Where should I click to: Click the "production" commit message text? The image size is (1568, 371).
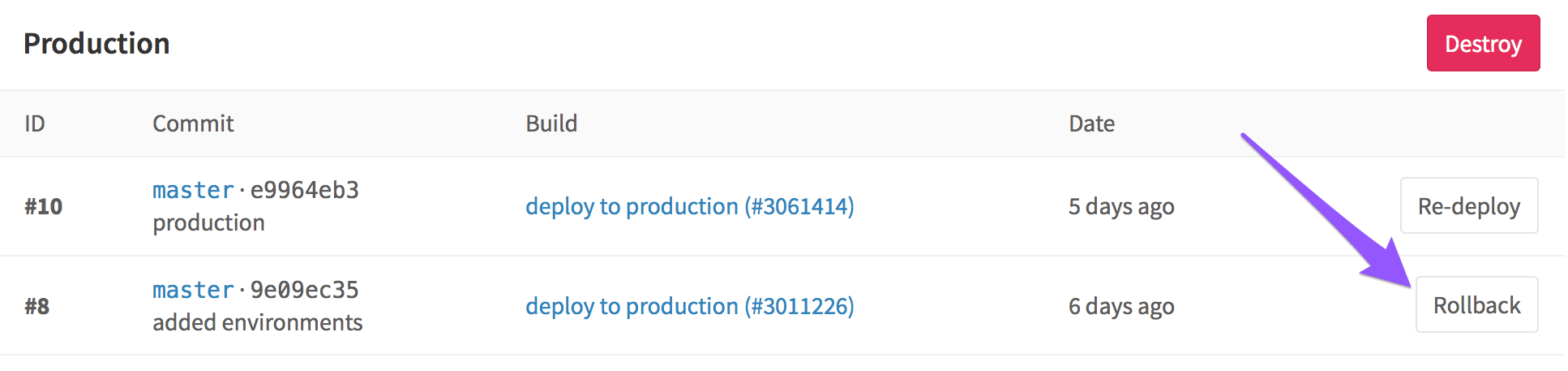tap(208, 222)
